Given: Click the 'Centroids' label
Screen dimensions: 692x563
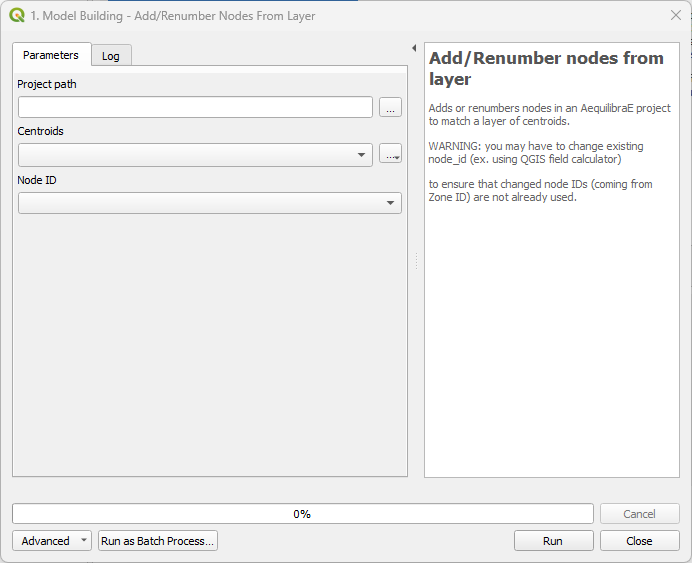Looking at the screenshot, I should [x=41, y=131].
